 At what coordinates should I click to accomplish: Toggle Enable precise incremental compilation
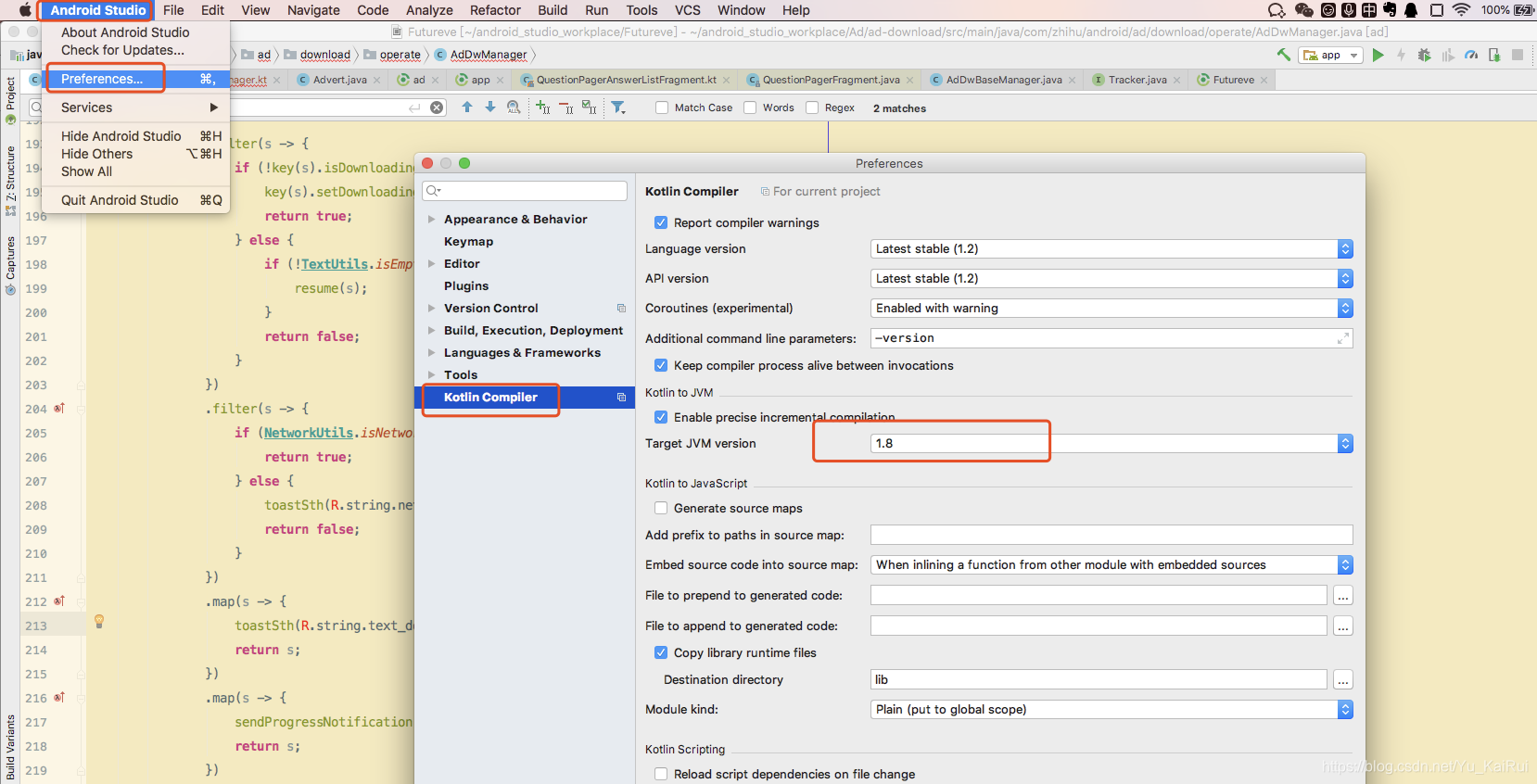click(661, 417)
